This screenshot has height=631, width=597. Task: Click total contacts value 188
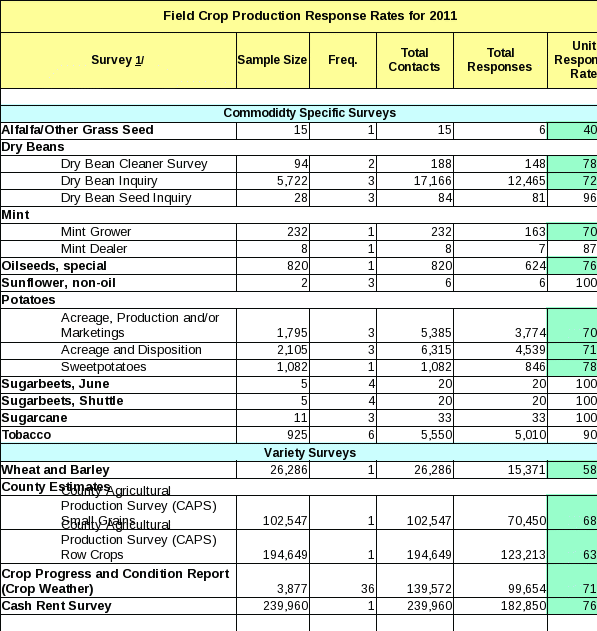[441, 164]
